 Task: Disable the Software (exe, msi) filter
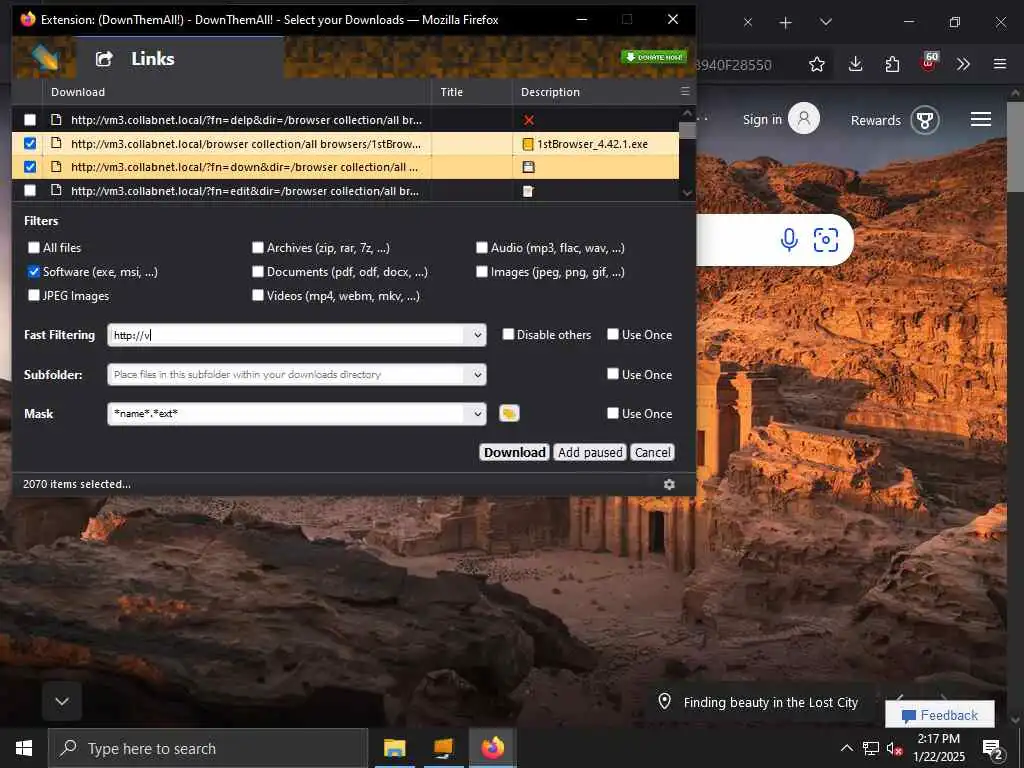coord(34,272)
